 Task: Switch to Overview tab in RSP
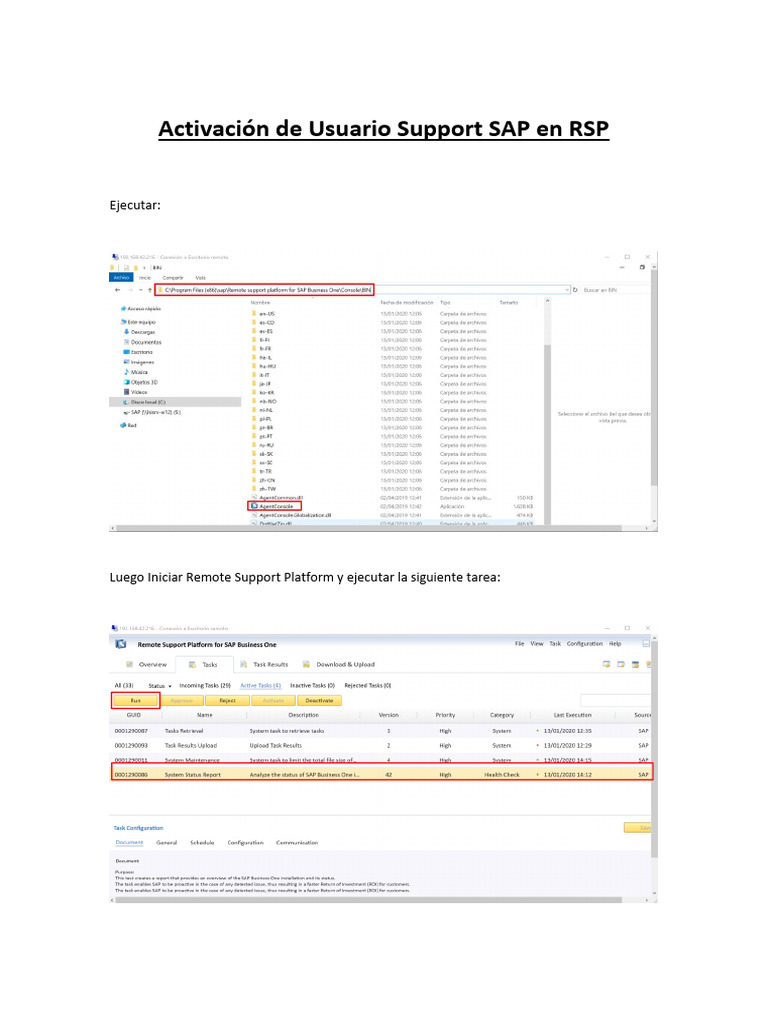(x=147, y=665)
